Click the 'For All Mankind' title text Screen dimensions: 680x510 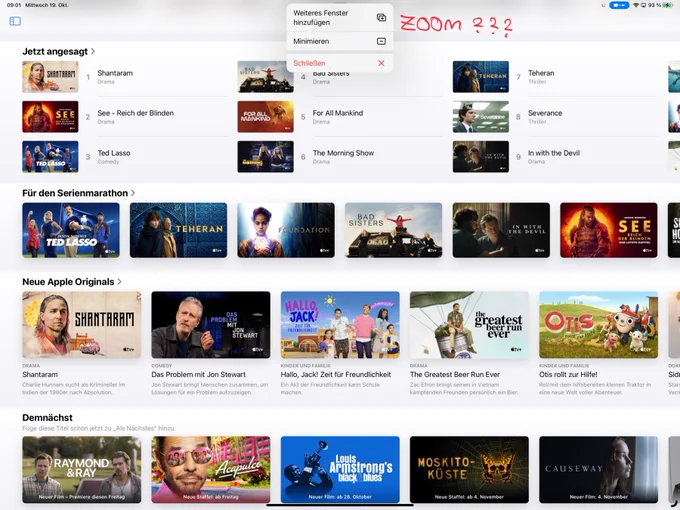[x=338, y=113]
